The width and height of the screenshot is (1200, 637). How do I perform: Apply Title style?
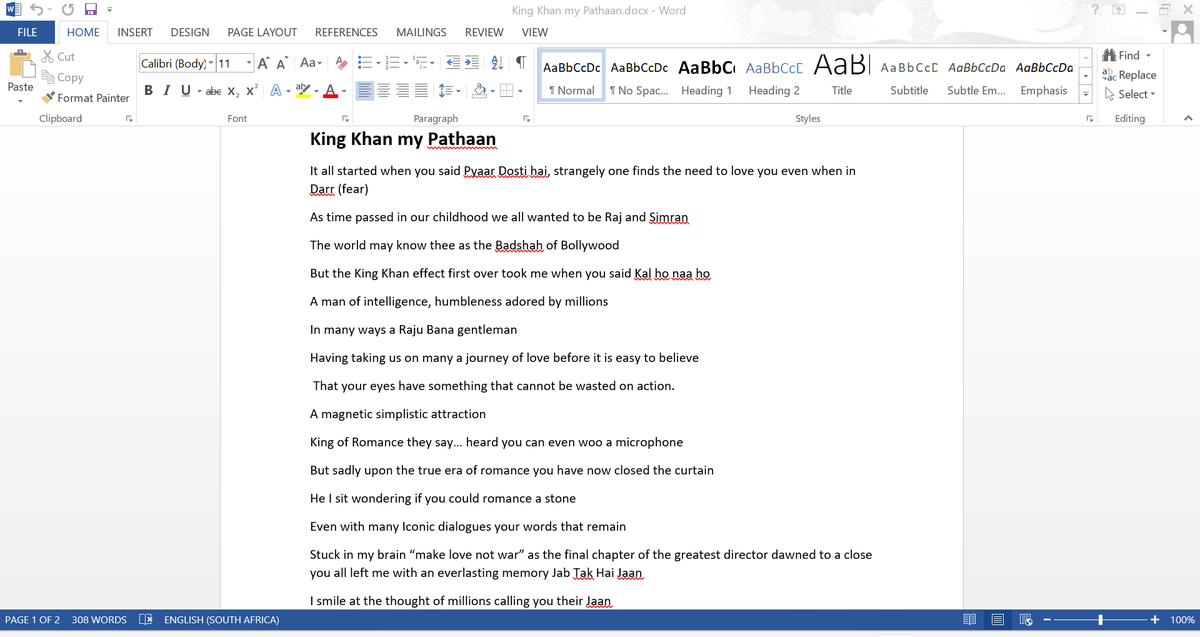click(842, 75)
